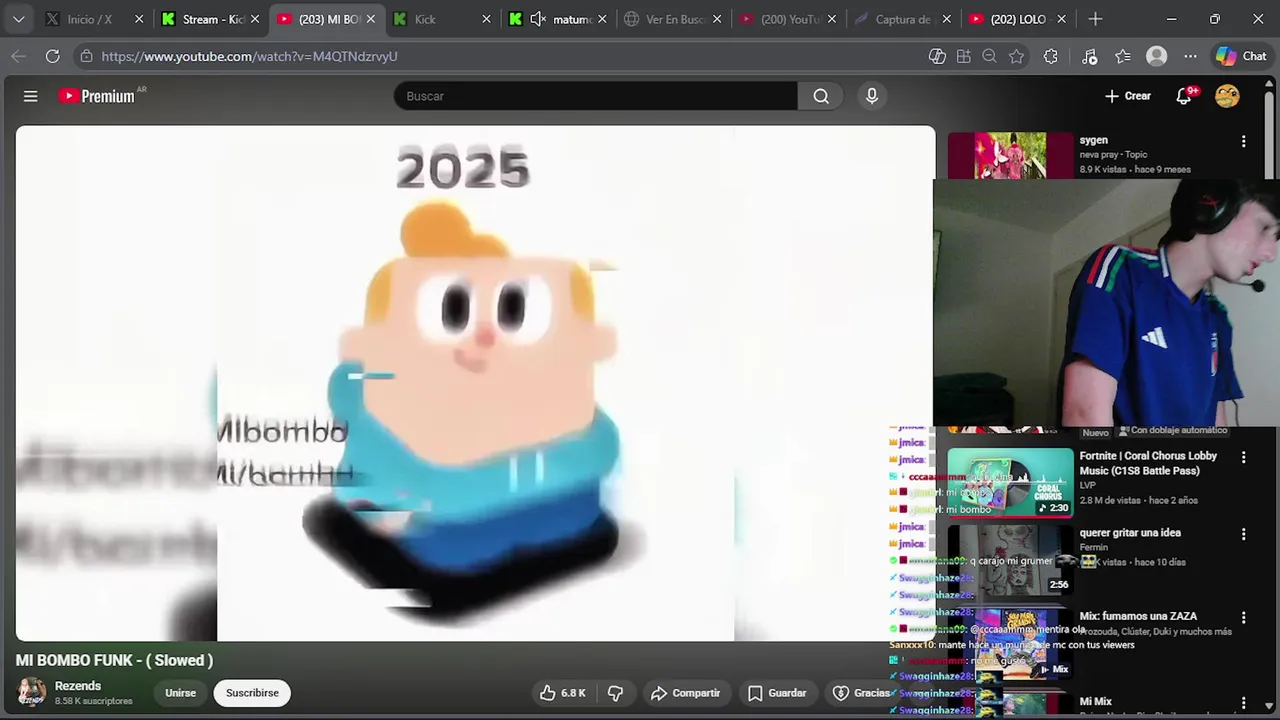Go back with the browser back arrow
The height and width of the screenshot is (720, 1280).
click(18, 56)
